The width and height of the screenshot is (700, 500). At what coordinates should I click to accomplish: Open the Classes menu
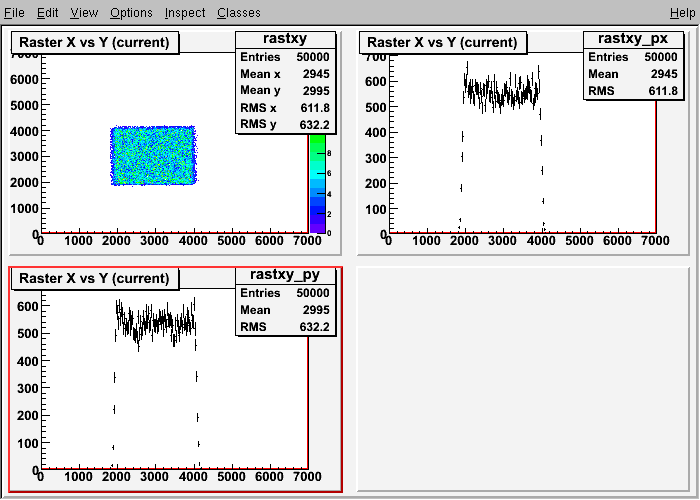click(239, 12)
